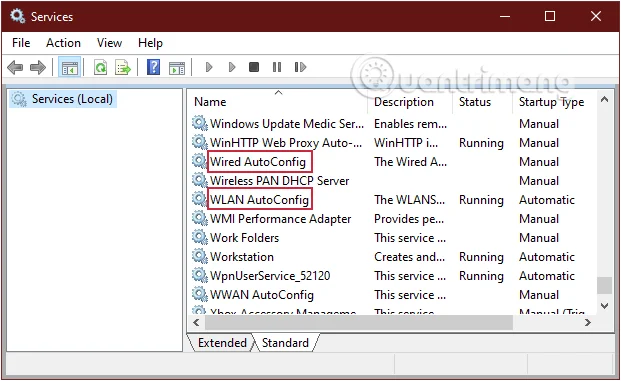
Task: Maximize the Services window
Action: point(550,16)
